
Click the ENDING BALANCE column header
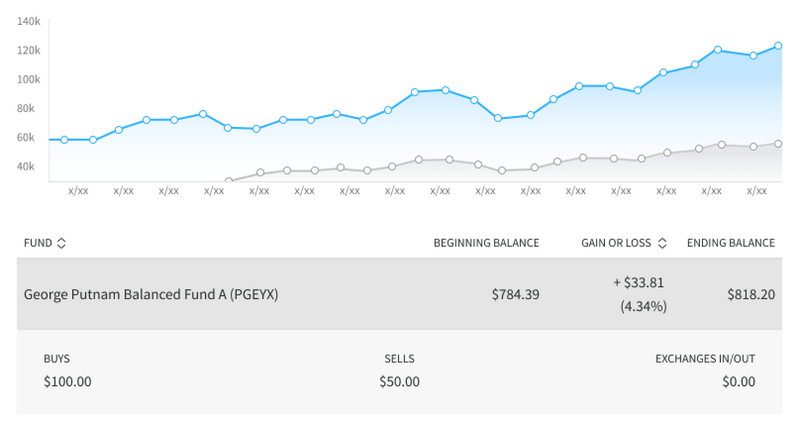point(730,243)
